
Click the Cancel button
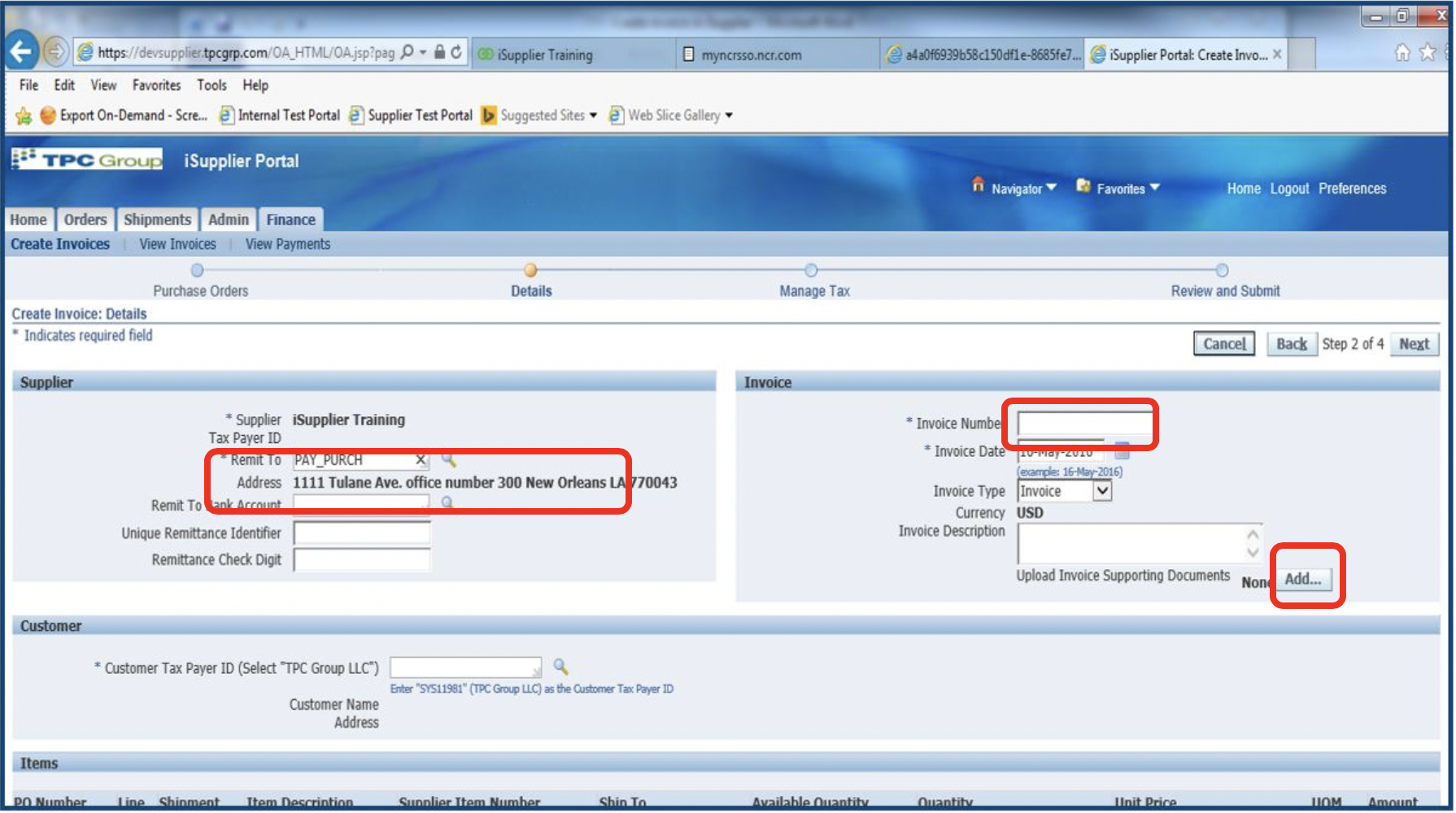pyautogui.click(x=1224, y=344)
